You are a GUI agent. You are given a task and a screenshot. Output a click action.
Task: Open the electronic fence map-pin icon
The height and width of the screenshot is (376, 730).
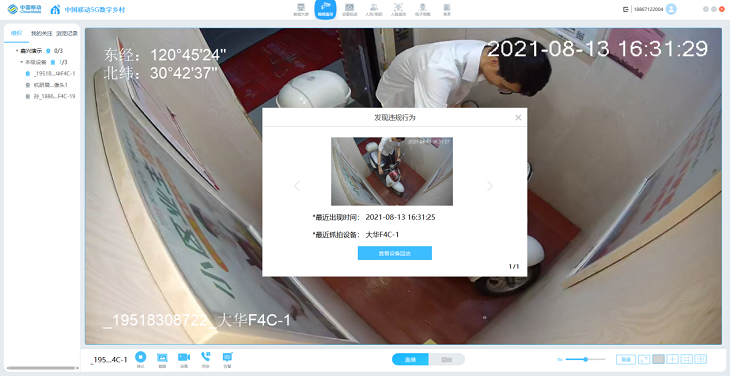tap(423, 9)
